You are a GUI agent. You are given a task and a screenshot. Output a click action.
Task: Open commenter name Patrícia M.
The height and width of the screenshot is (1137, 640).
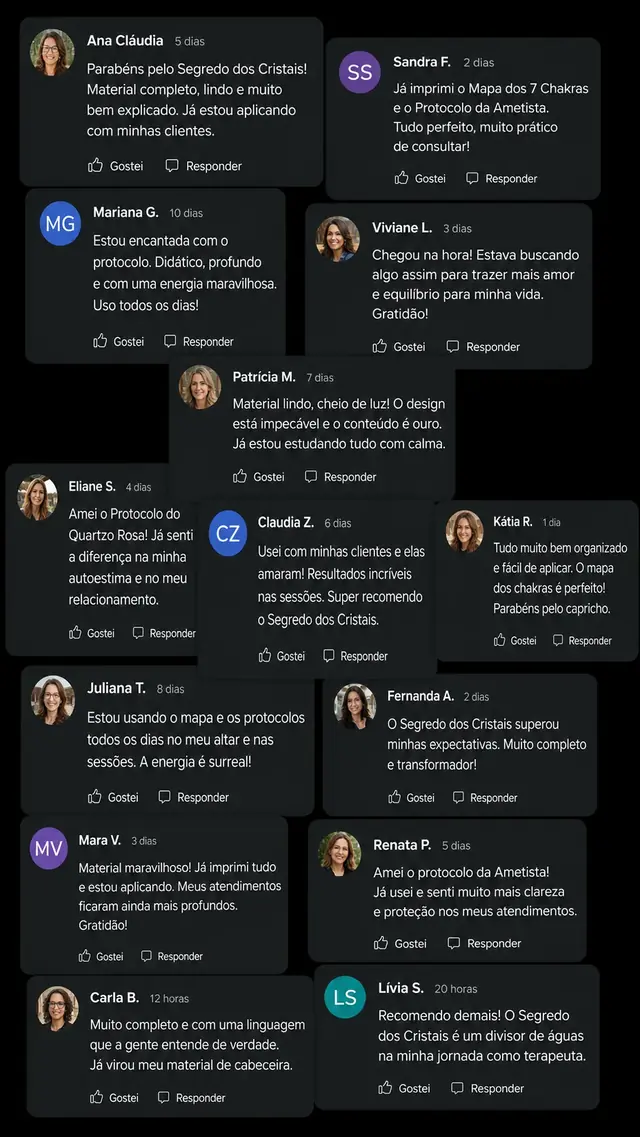coord(264,377)
